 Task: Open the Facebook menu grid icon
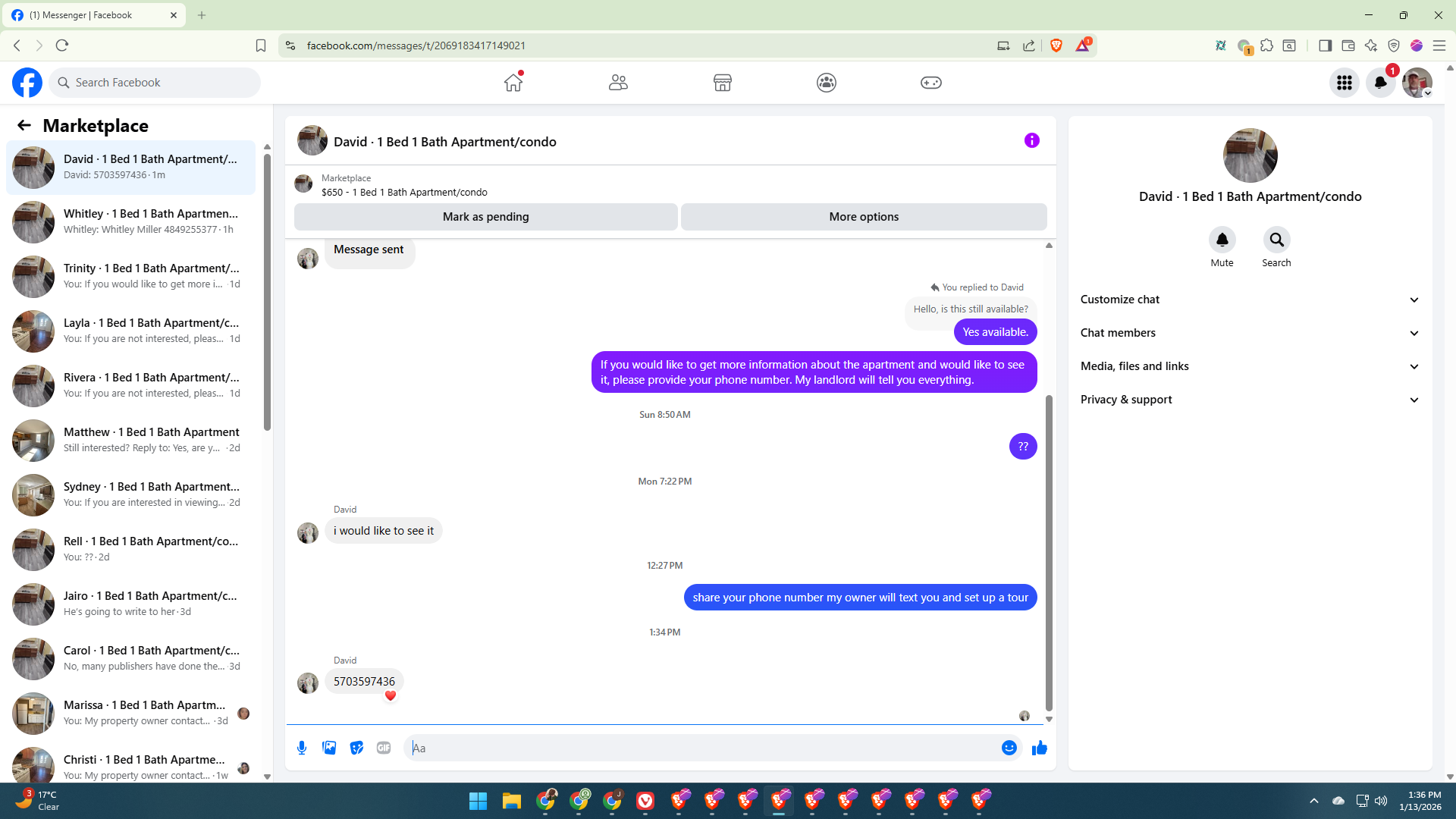coord(1344,83)
